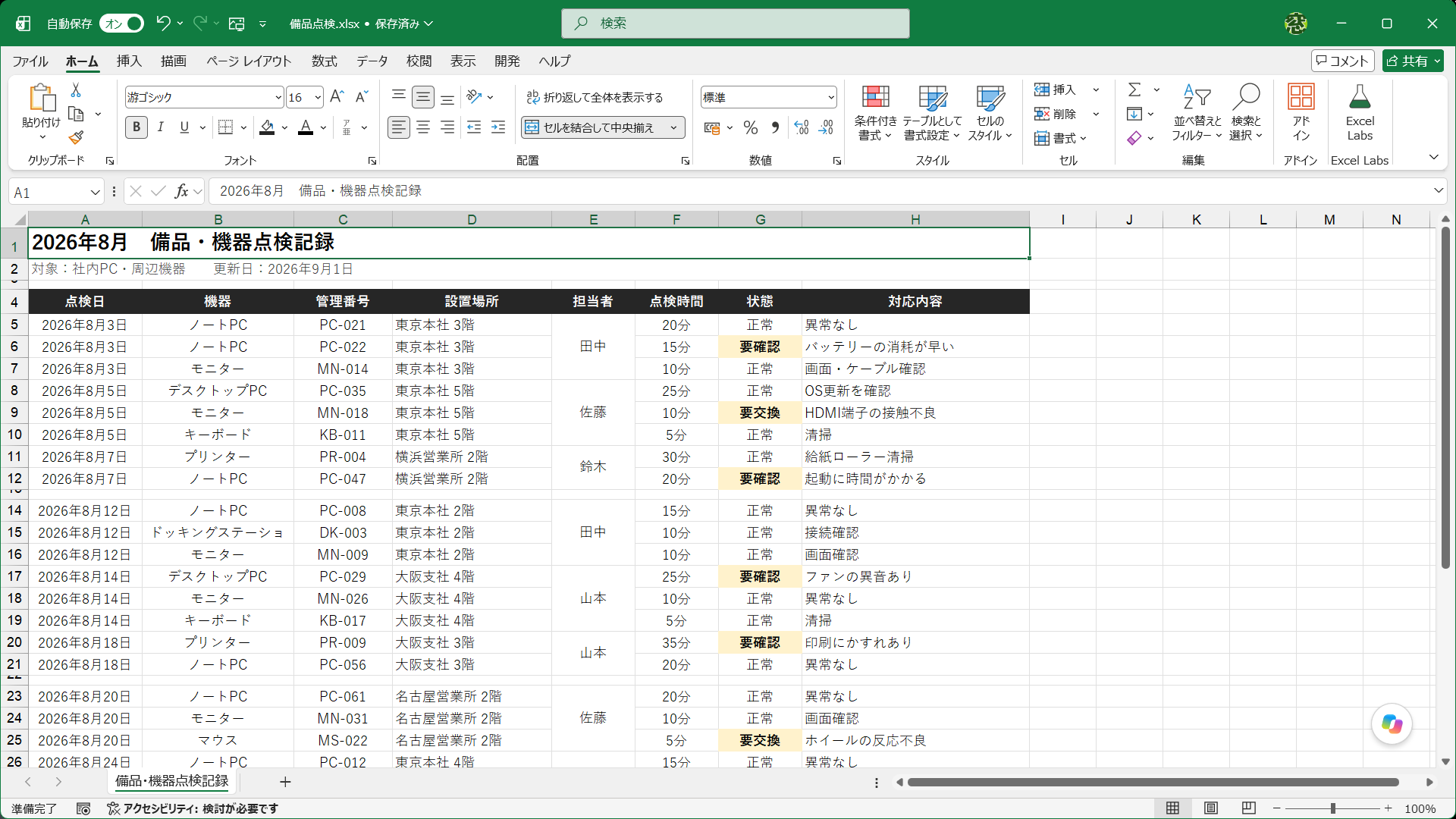Click the AutoSum sigma icon
Viewport: 1456px width, 819px height.
pos(1134,89)
